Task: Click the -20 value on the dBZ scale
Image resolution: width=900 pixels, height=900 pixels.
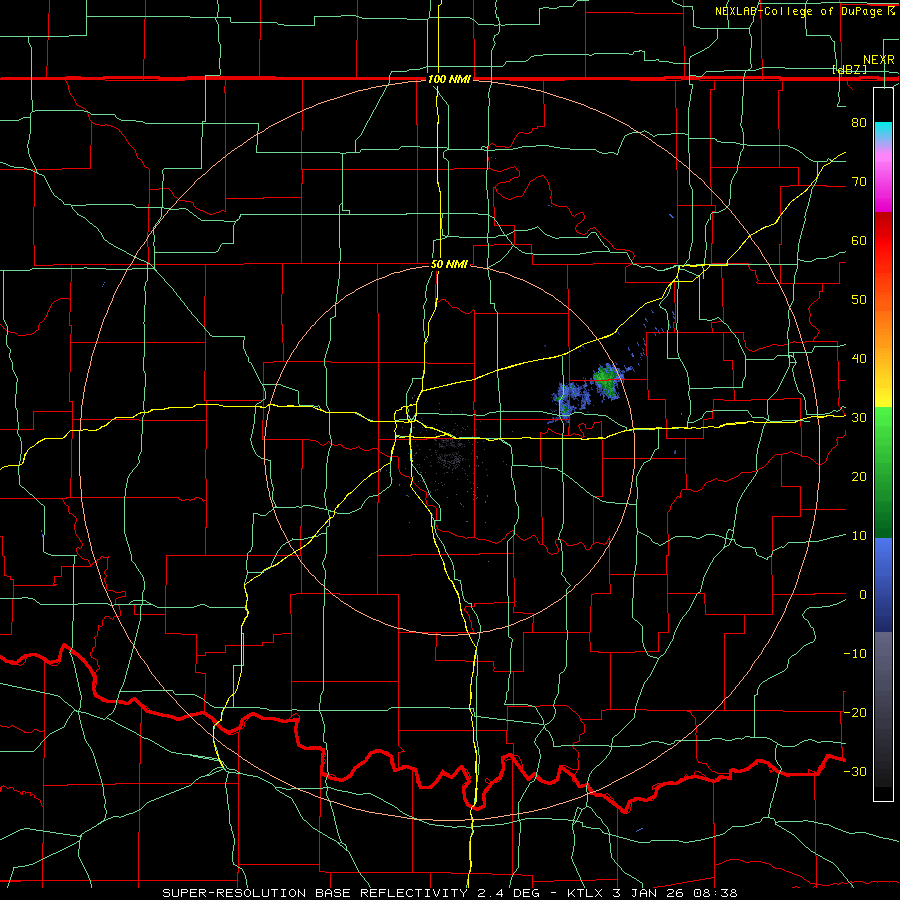Action: 855,712
